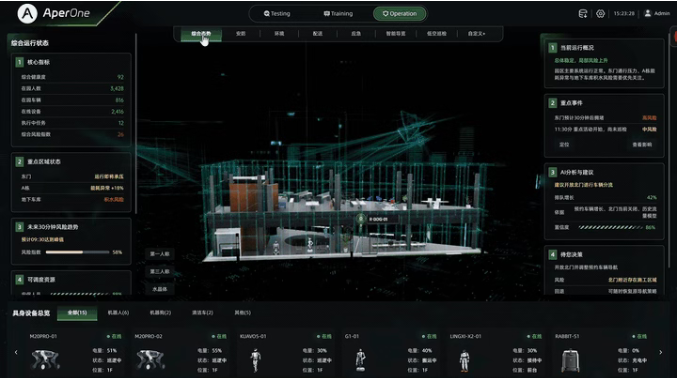Select the KUAVOS-01 humanoid robot image

pyautogui.click(x=256, y=360)
